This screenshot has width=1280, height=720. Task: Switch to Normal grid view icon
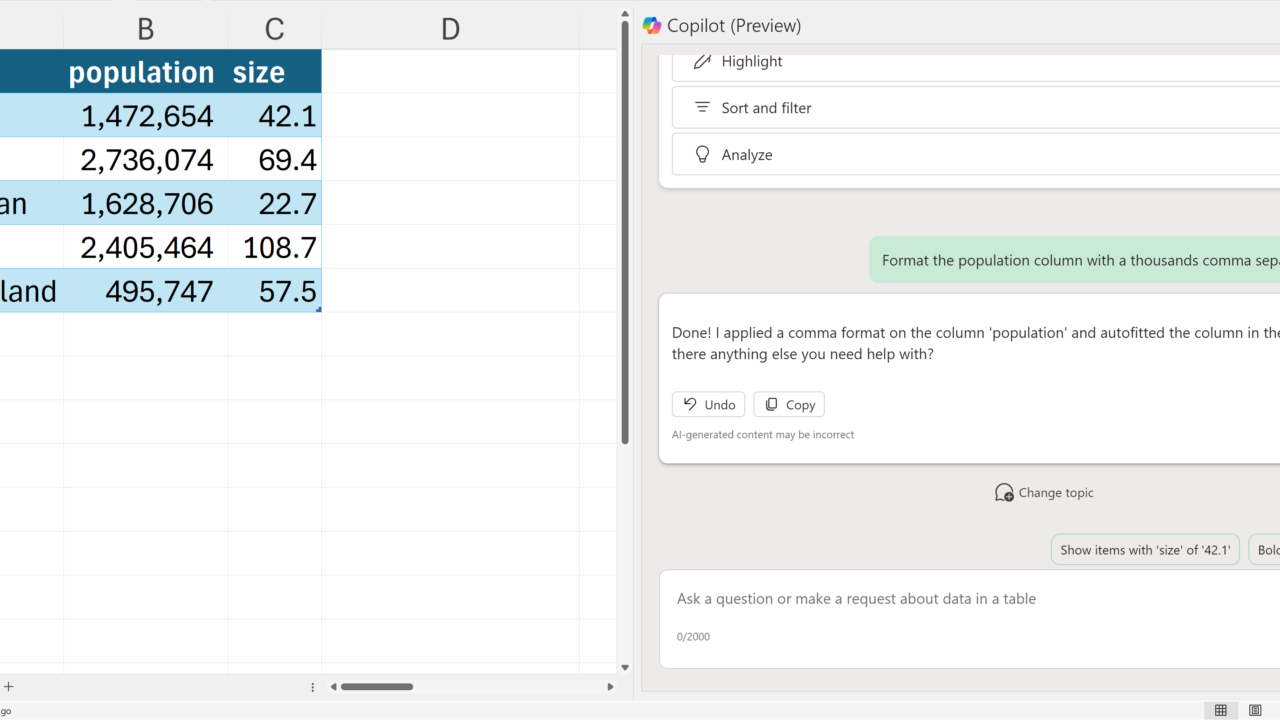click(1220, 710)
